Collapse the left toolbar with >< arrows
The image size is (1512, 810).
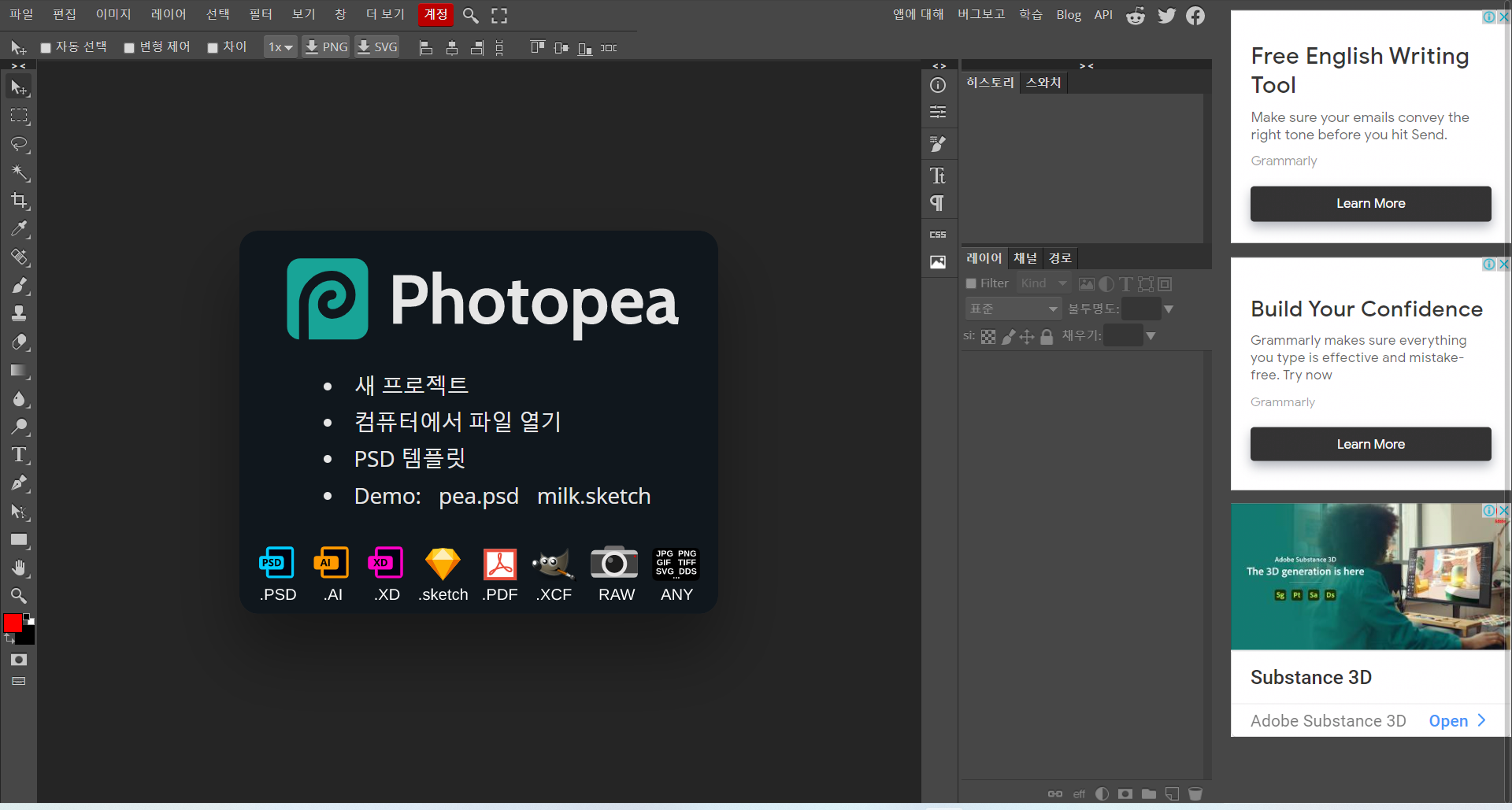tap(19, 66)
